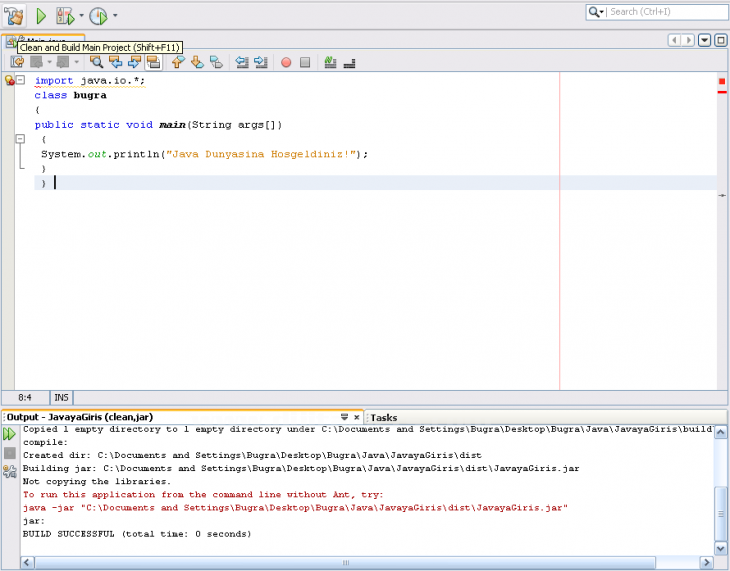
Task: Stop macro recording with square icon
Action: click(305, 62)
